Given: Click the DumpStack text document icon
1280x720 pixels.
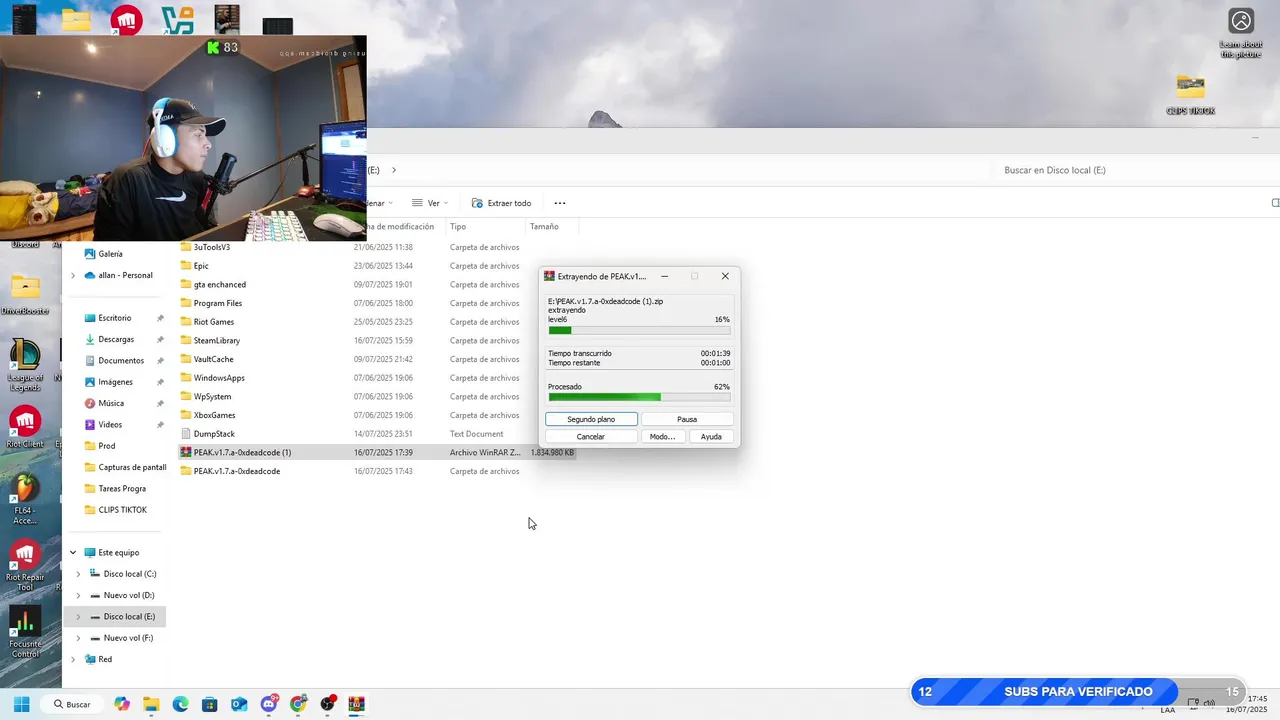Looking at the screenshot, I should (x=186, y=434).
